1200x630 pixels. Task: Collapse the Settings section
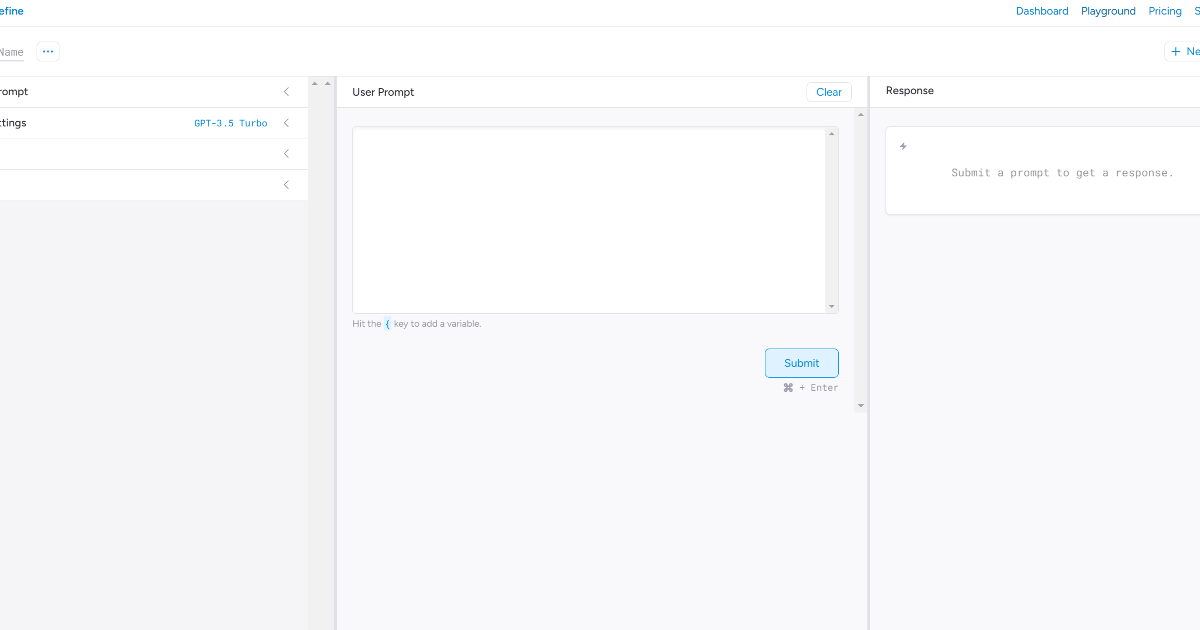286,122
